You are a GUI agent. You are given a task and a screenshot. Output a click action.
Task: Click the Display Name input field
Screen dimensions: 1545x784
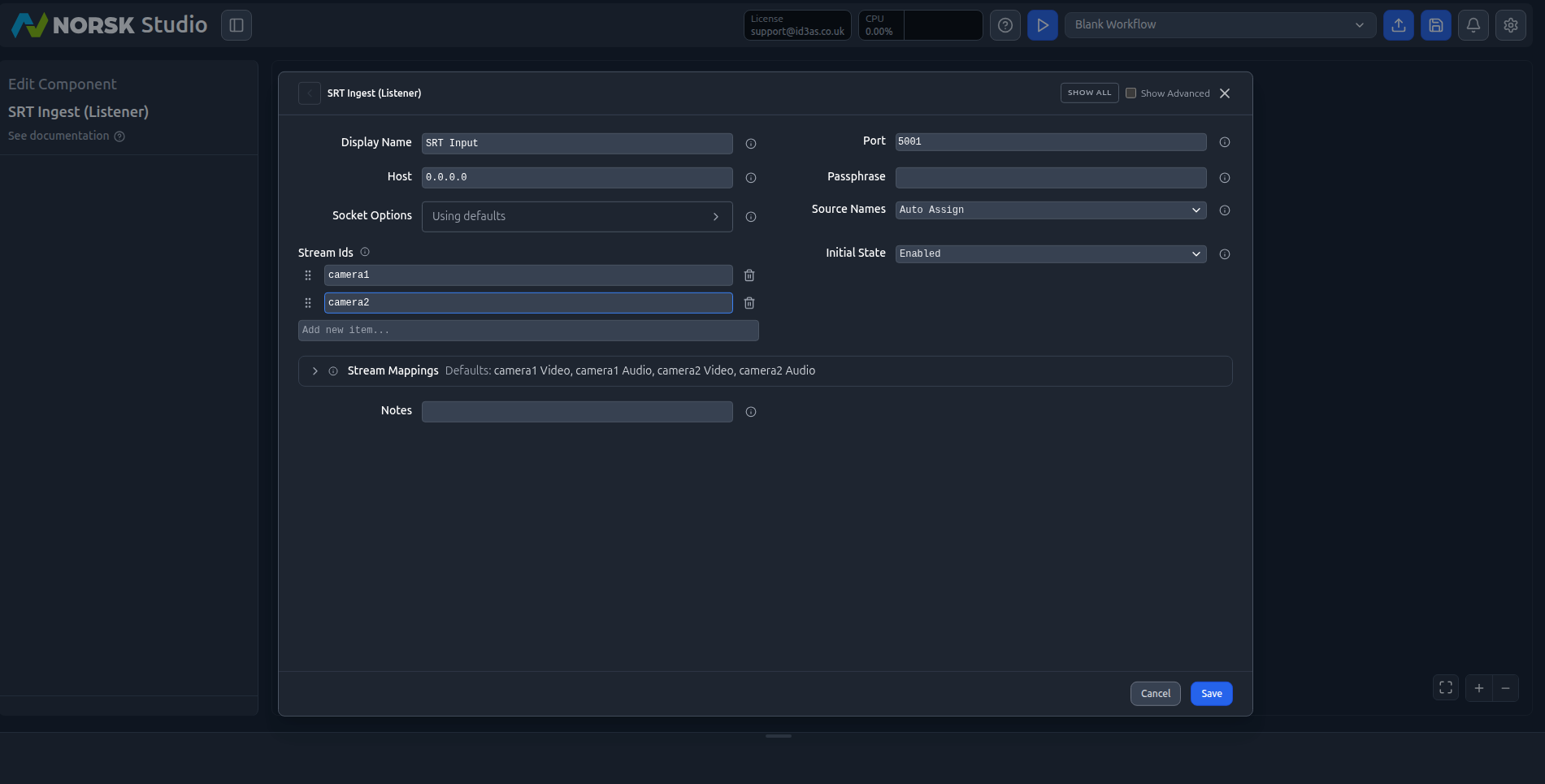(x=577, y=143)
